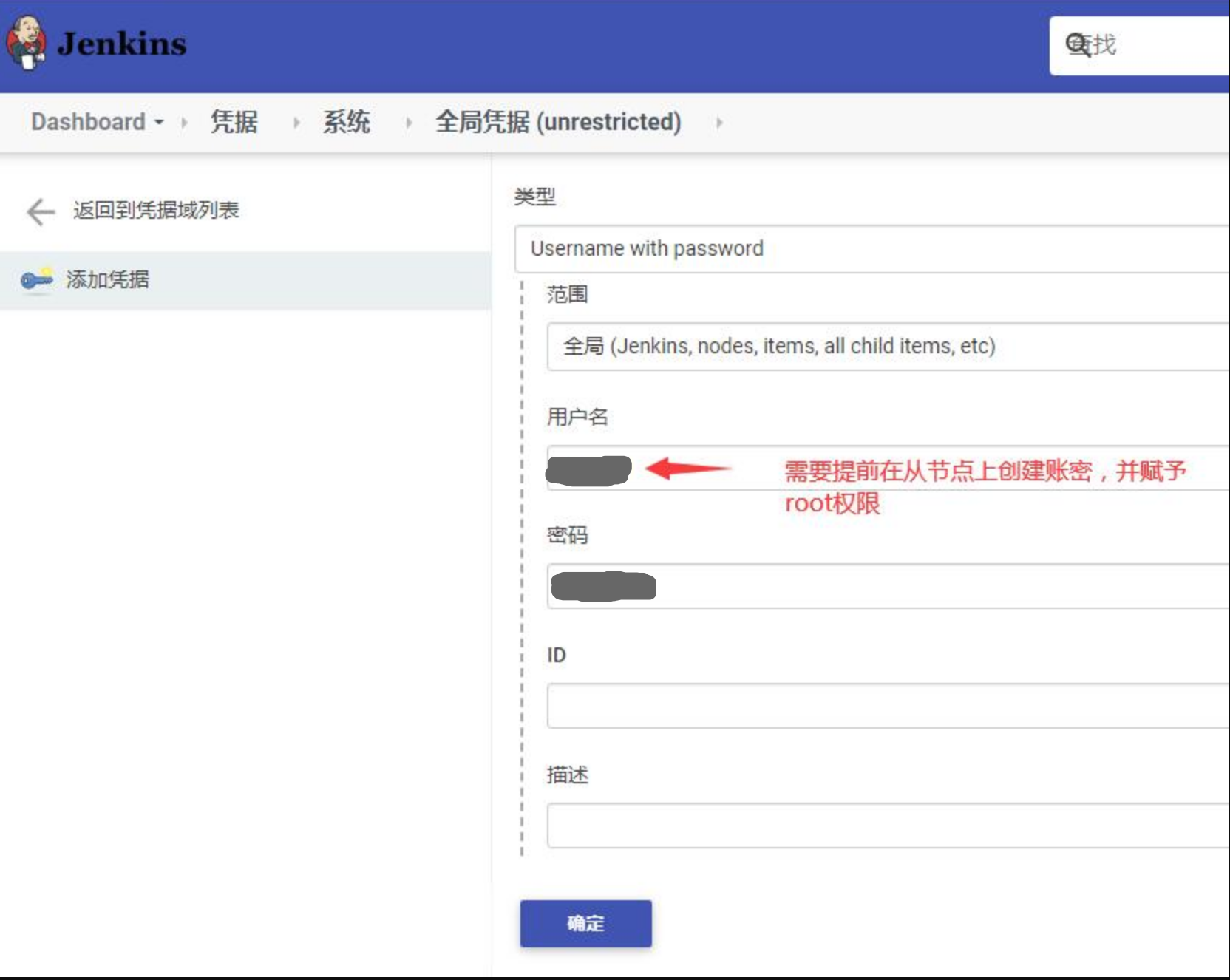Viewport: 1230px width, 980px height.
Task: Click the 密码 label
Action: point(568,535)
